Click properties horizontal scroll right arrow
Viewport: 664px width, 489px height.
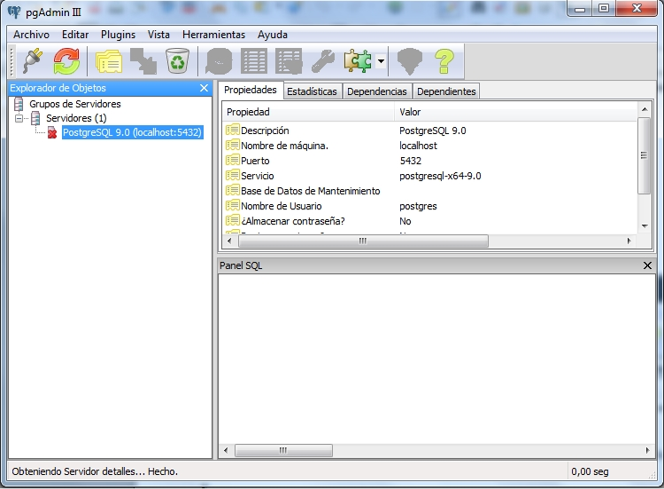(629, 241)
